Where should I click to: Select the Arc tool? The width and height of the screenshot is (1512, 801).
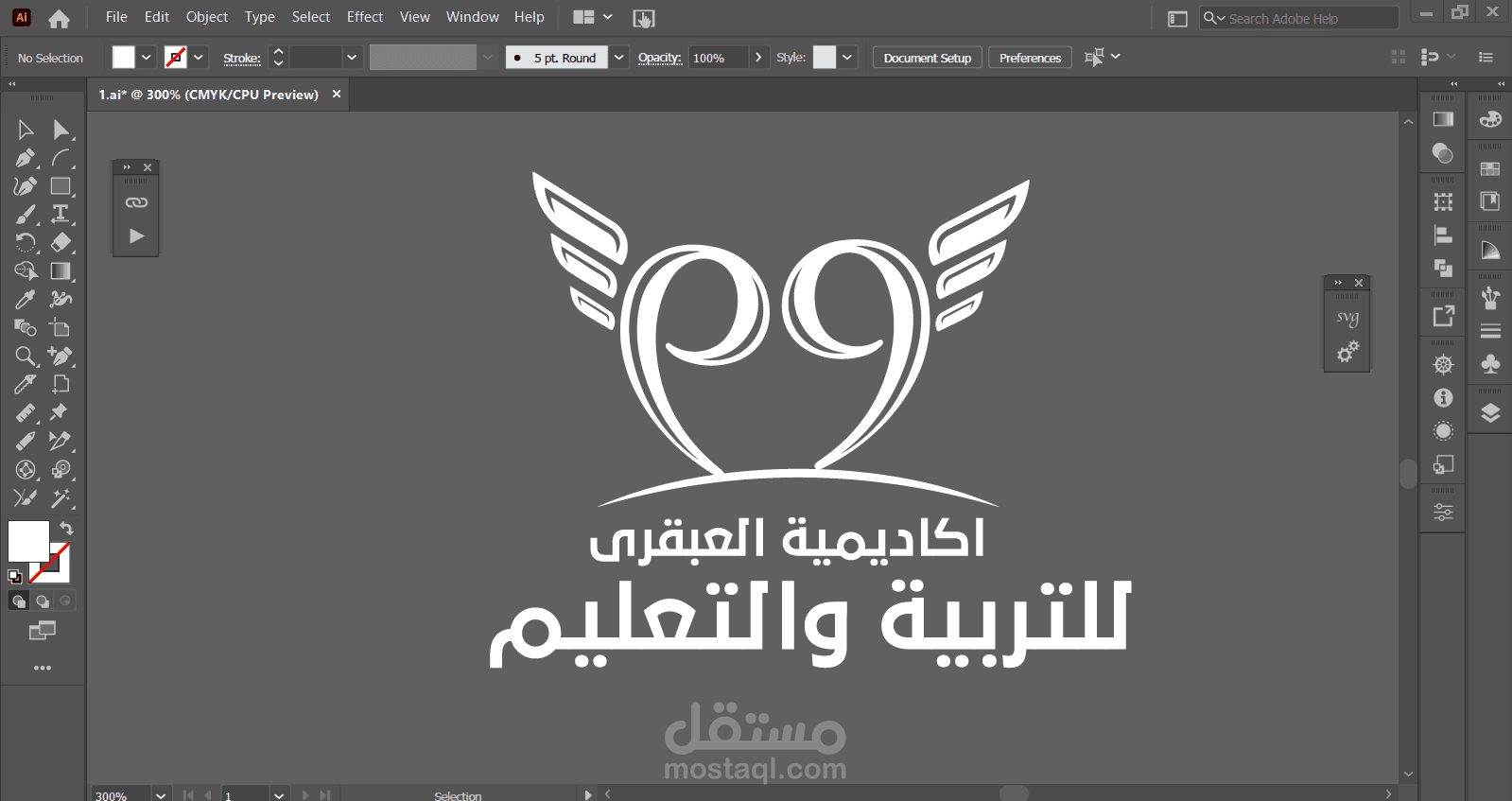coord(61,158)
